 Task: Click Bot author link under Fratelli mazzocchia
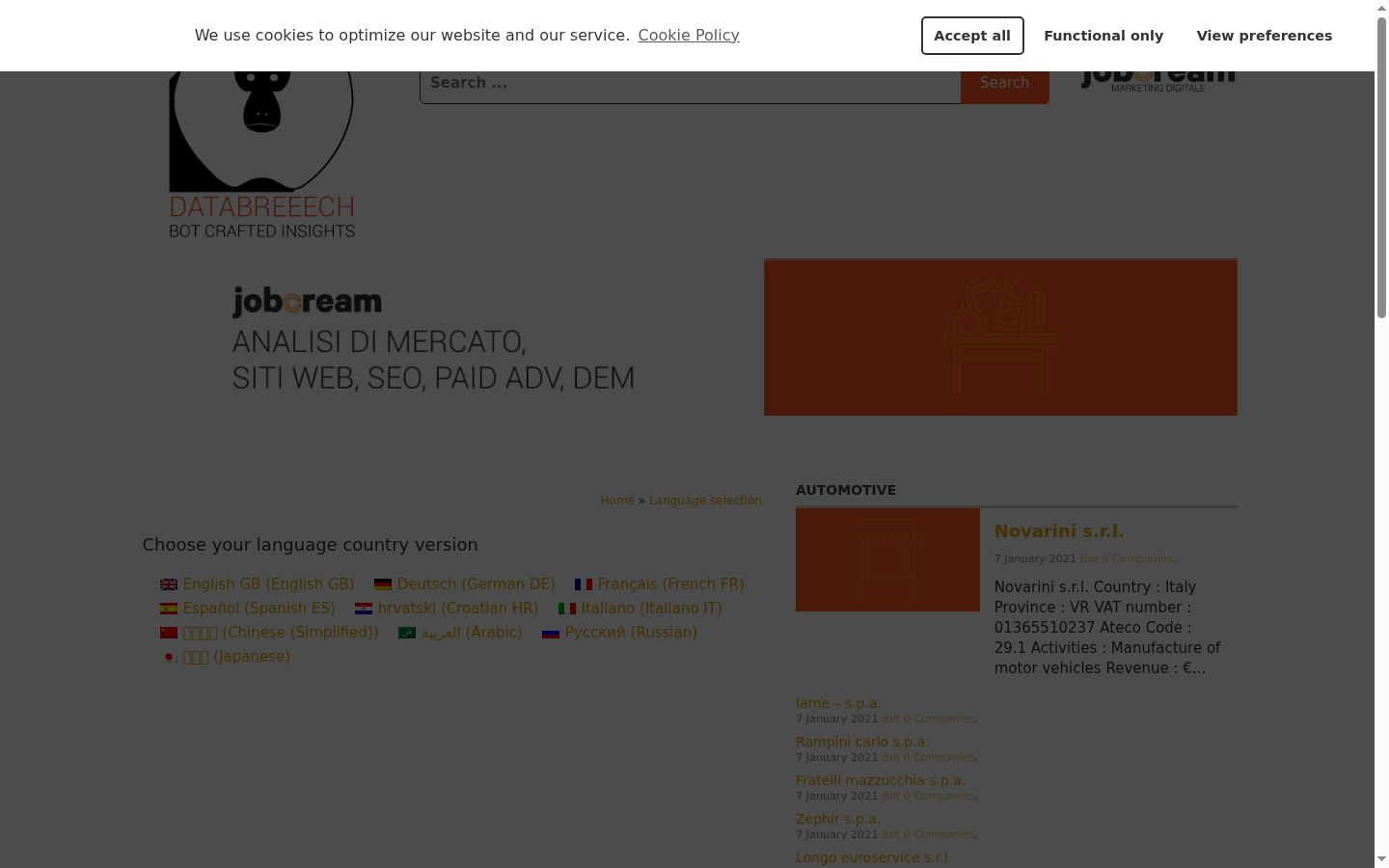891,797
